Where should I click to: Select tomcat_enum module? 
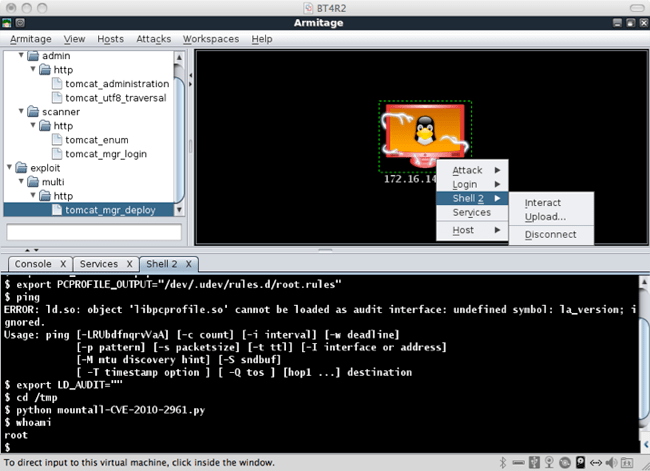[97, 140]
